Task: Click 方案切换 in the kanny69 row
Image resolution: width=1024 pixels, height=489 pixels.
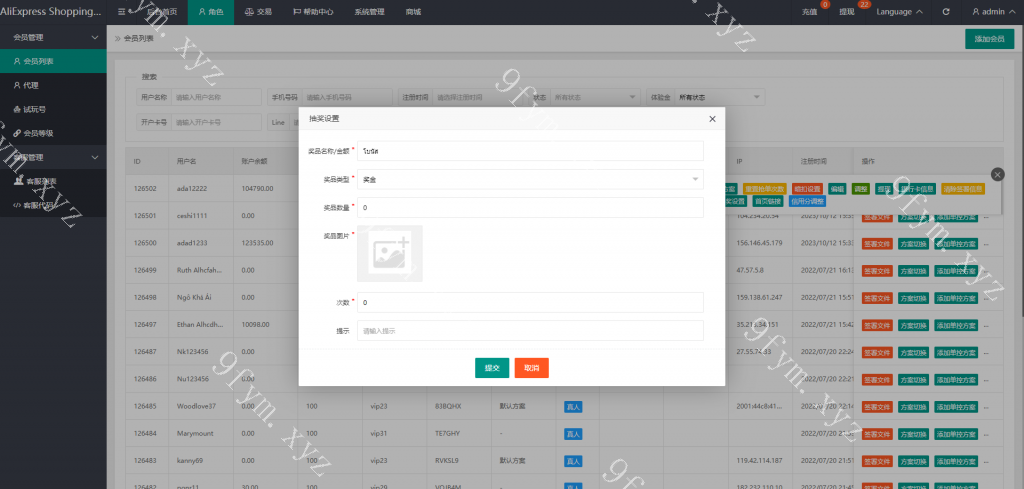Action: (x=912, y=461)
